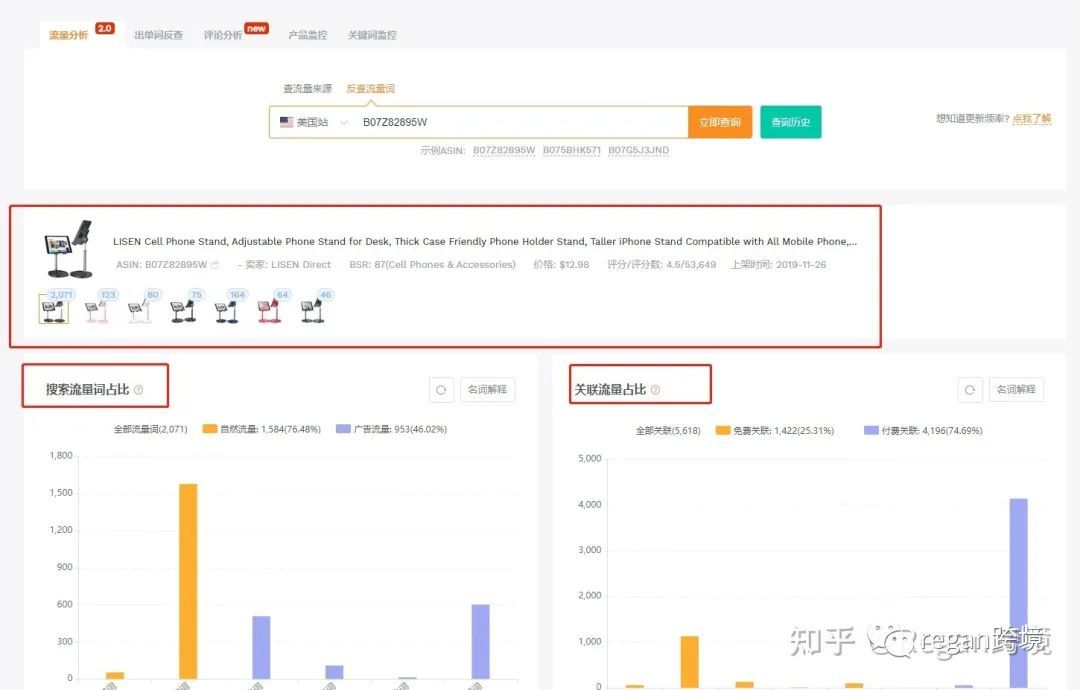Open the LISEN Cell Phone Stand title link
Viewport: 1080px width, 690px height.
pyautogui.click(x=485, y=241)
